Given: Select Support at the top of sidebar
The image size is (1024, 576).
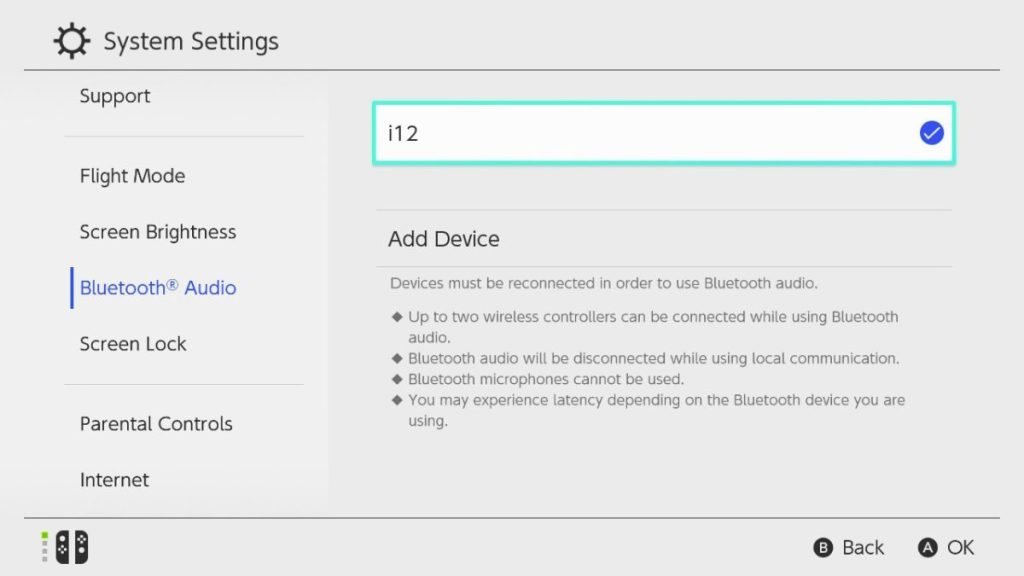Looking at the screenshot, I should (x=114, y=96).
